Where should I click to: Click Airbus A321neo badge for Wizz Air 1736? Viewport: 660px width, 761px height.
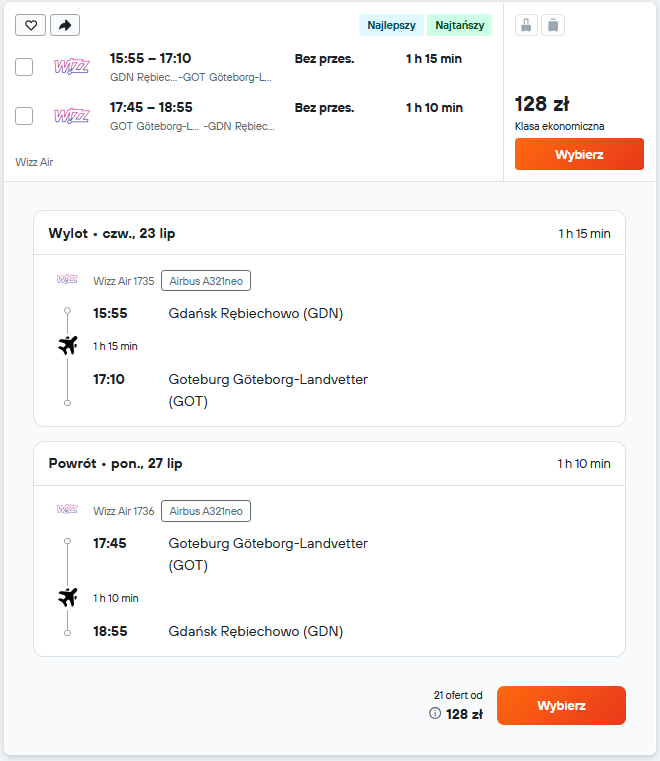(206, 511)
